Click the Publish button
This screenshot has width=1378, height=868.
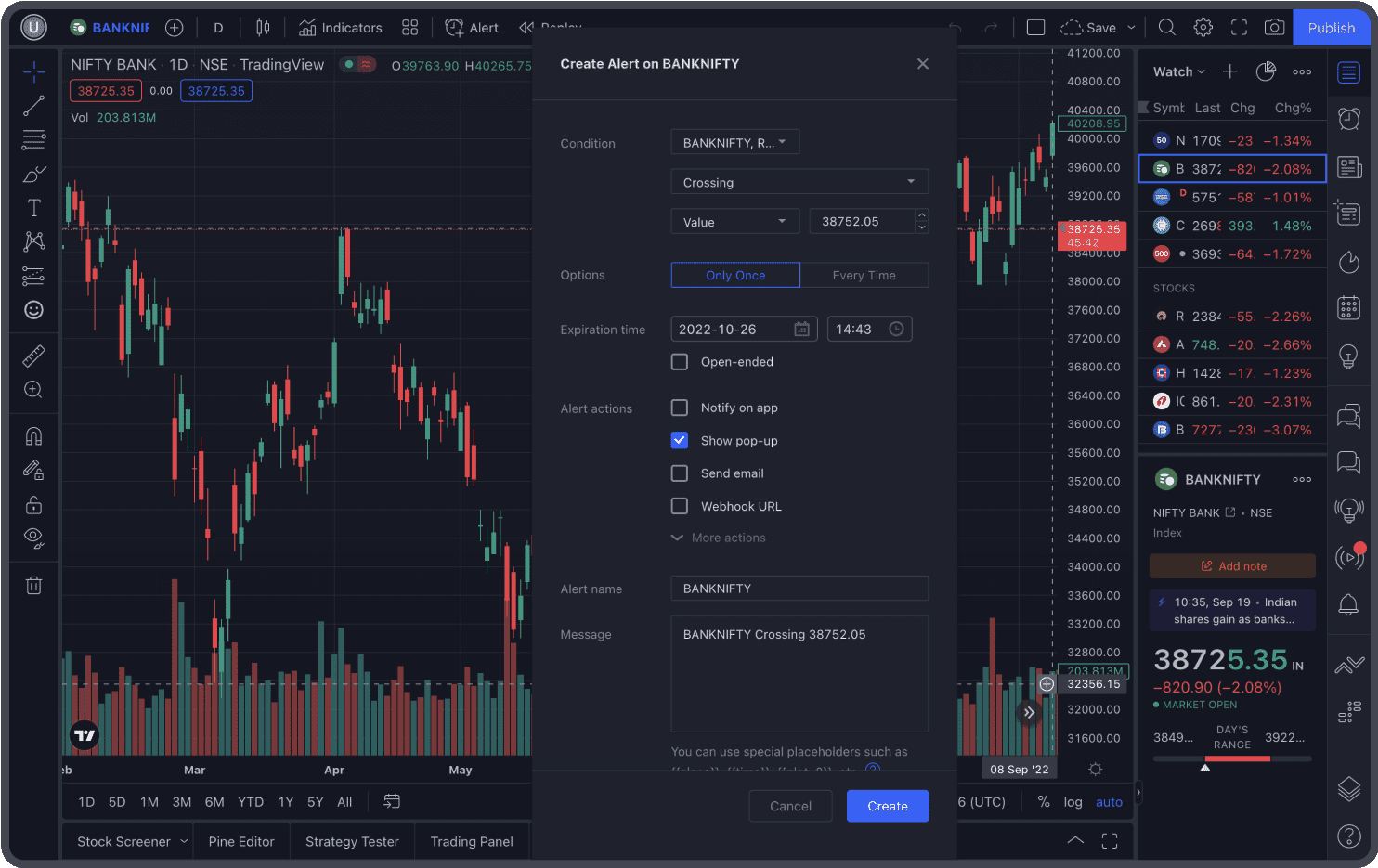(1331, 28)
